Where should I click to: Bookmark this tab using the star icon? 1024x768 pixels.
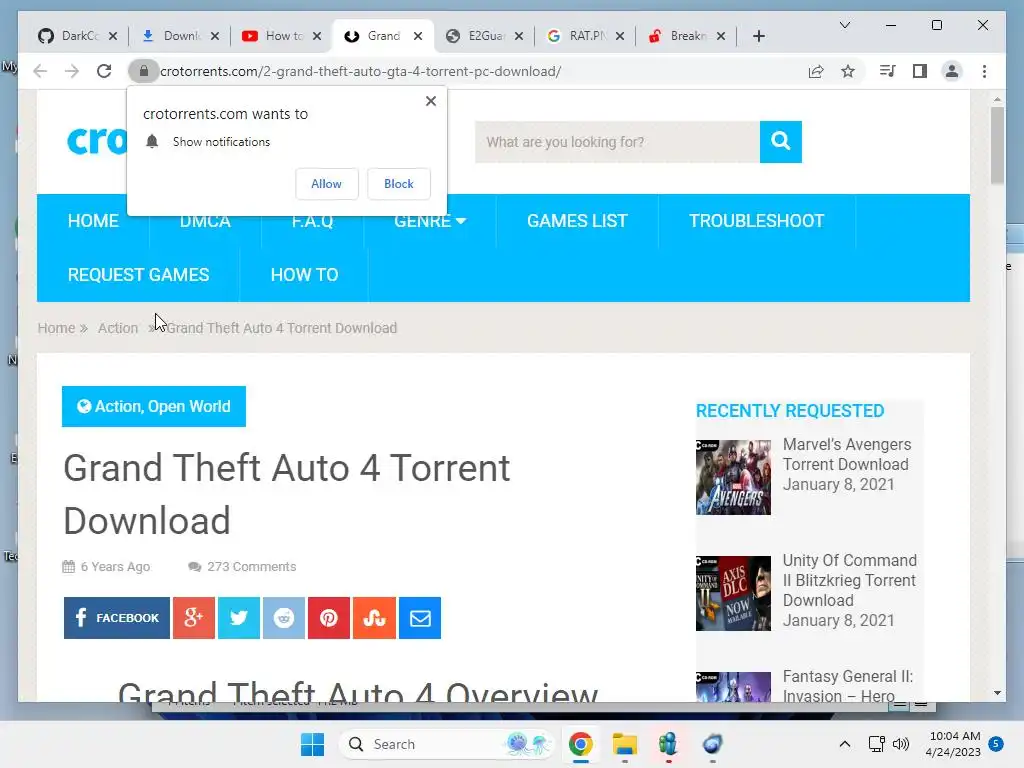848,71
